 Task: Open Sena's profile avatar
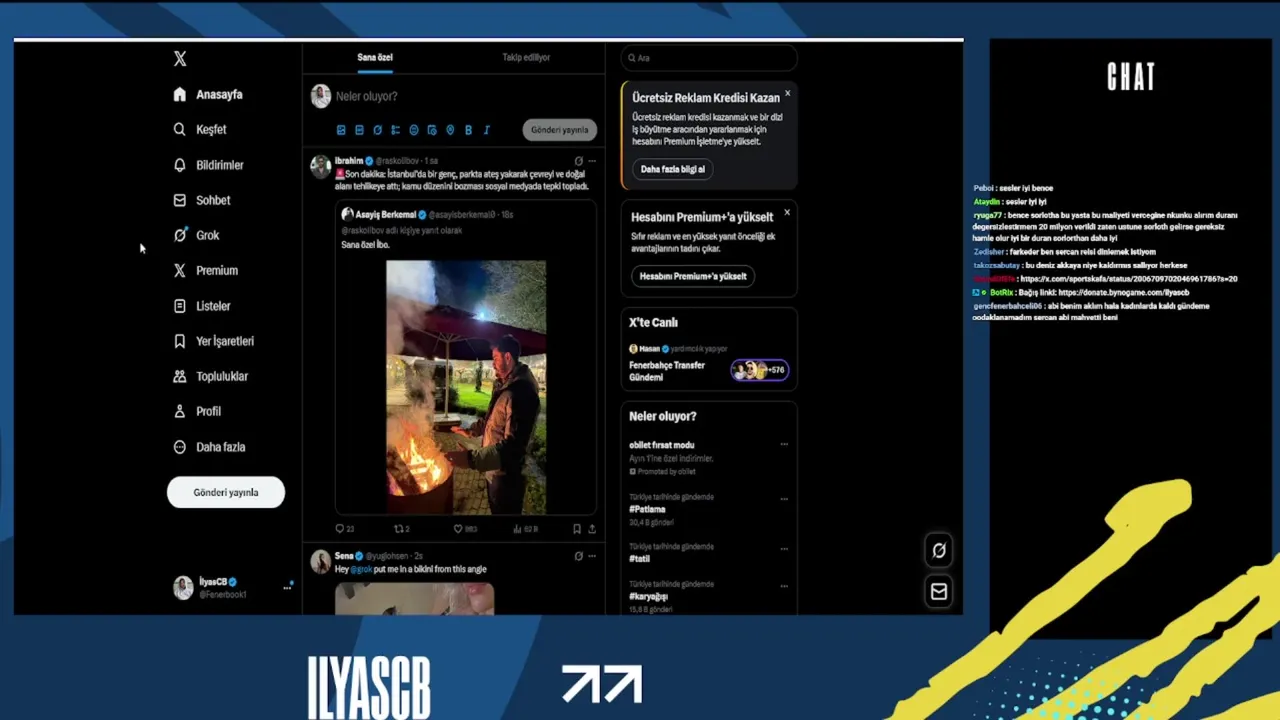coord(320,562)
